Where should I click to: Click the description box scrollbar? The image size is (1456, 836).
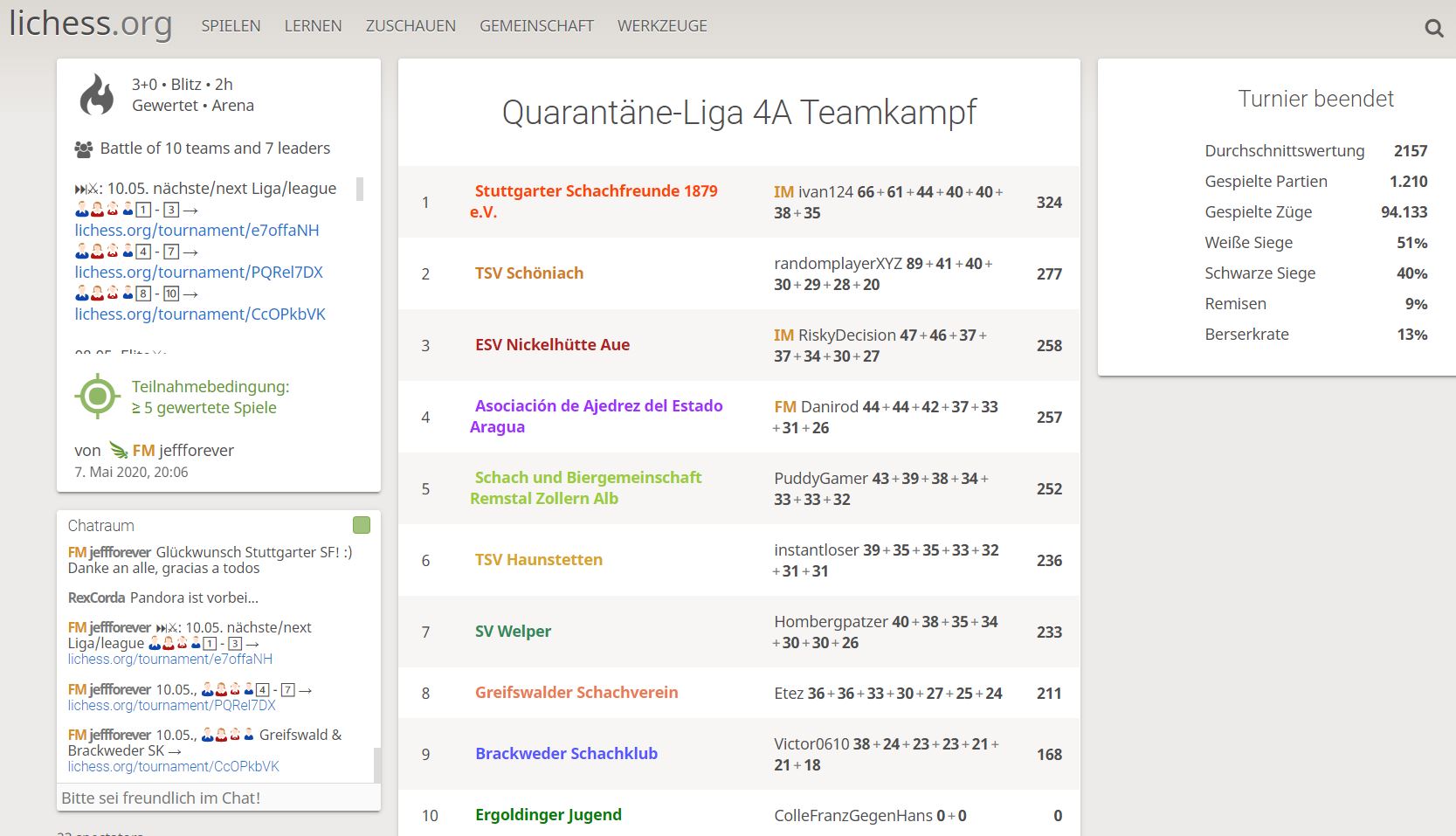click(x=360, y=189)
